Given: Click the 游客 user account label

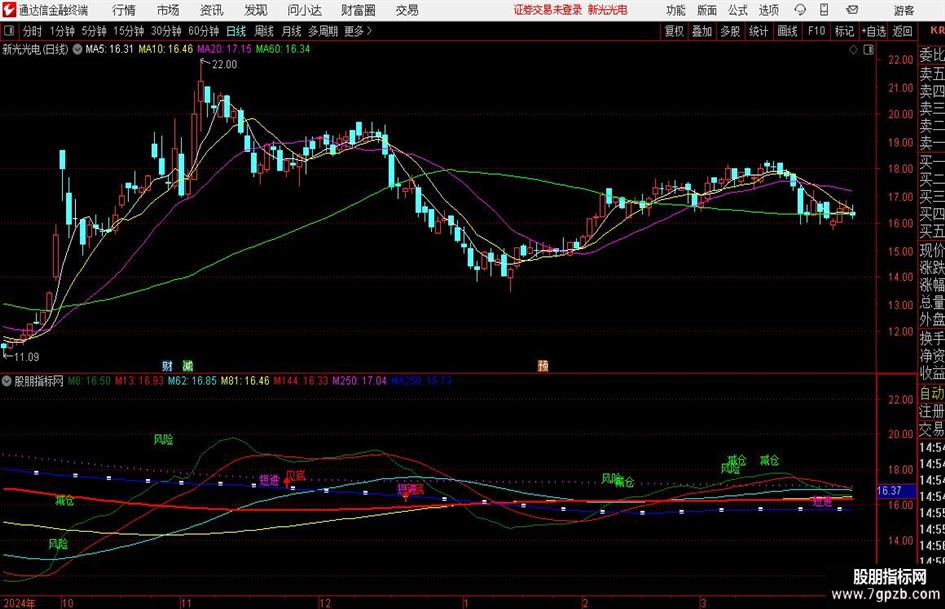Looking at the screenshot, I should point(904,10).
